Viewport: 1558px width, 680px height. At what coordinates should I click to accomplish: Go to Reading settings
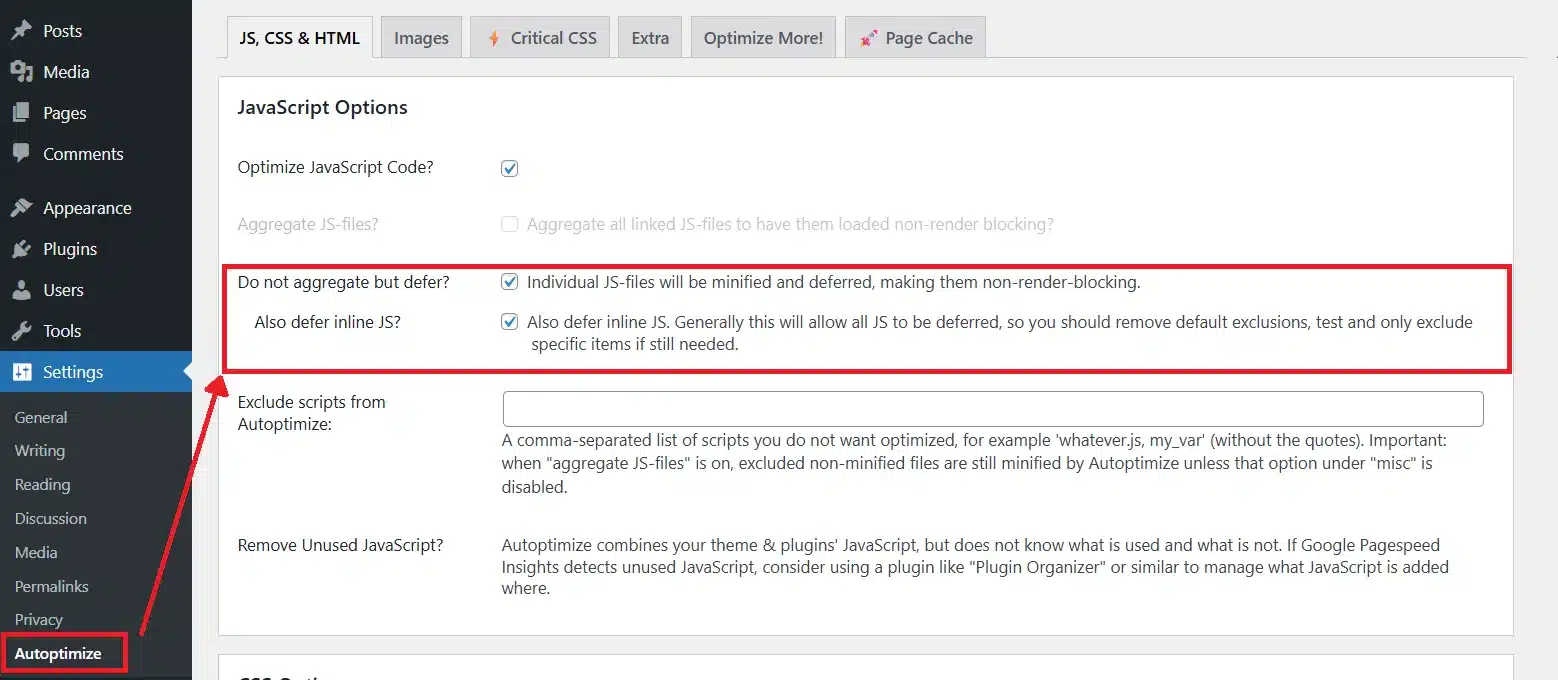click(x=42, y=485)
